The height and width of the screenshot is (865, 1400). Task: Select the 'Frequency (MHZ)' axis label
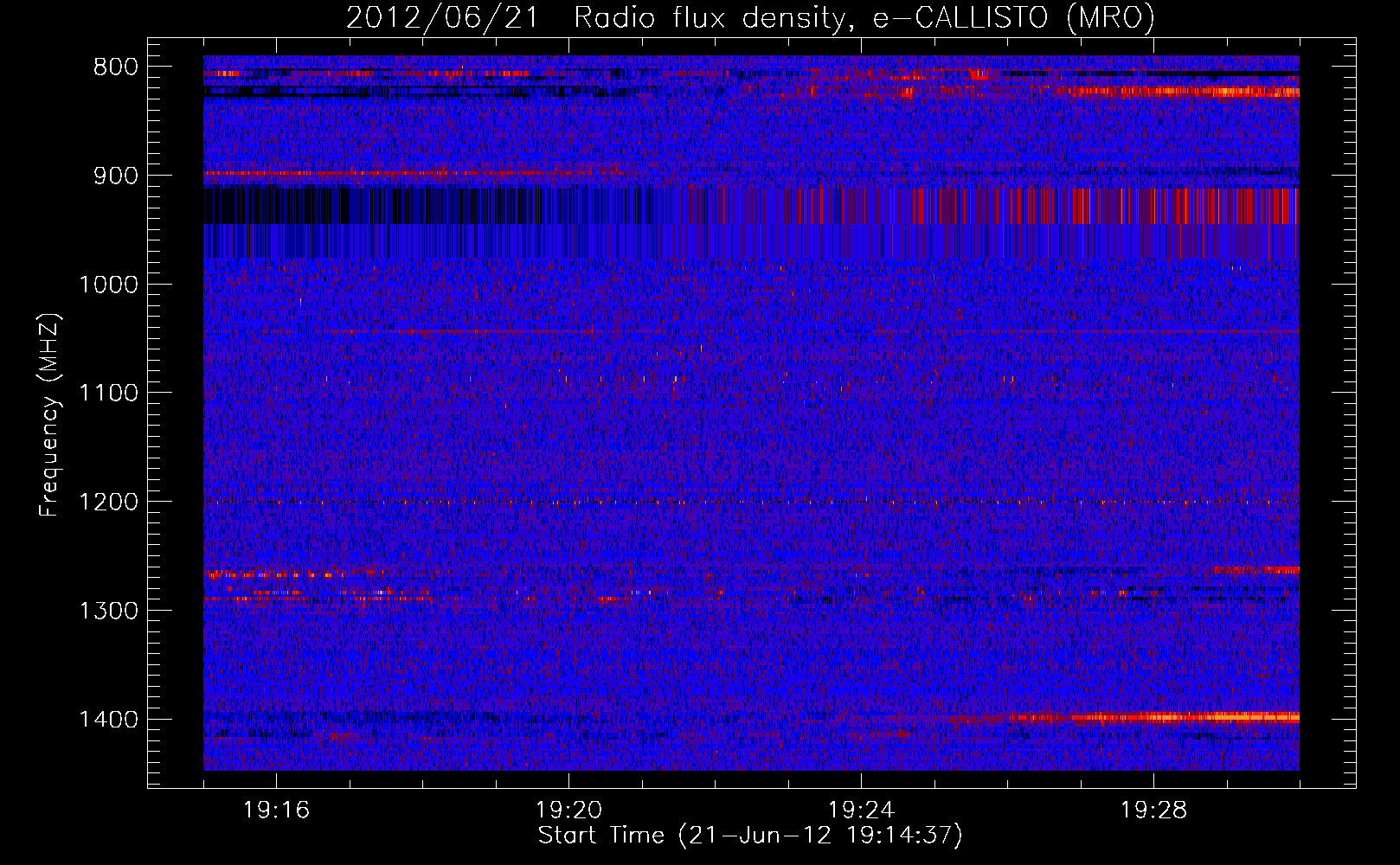(49, 414)
